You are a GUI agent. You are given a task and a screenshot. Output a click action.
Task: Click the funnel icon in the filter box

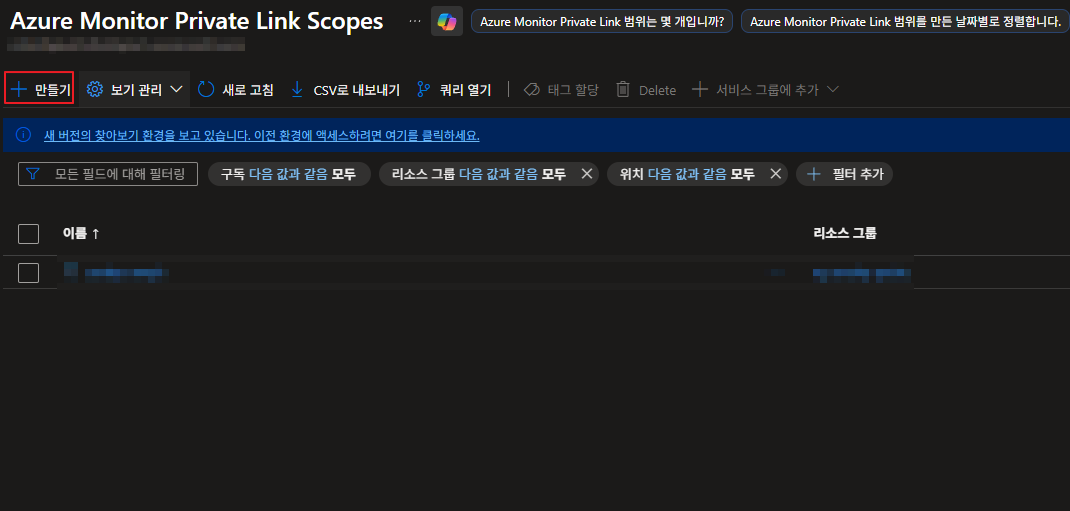coord(32,174)
